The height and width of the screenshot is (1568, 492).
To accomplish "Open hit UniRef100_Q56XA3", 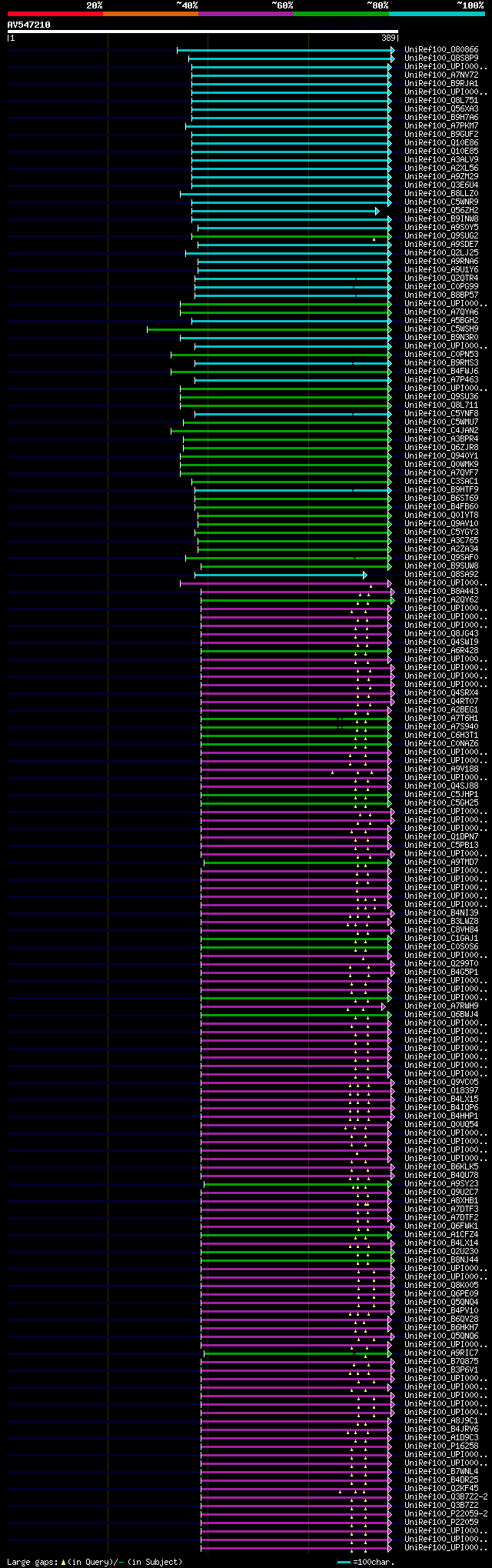I will (x=441, y=109).
